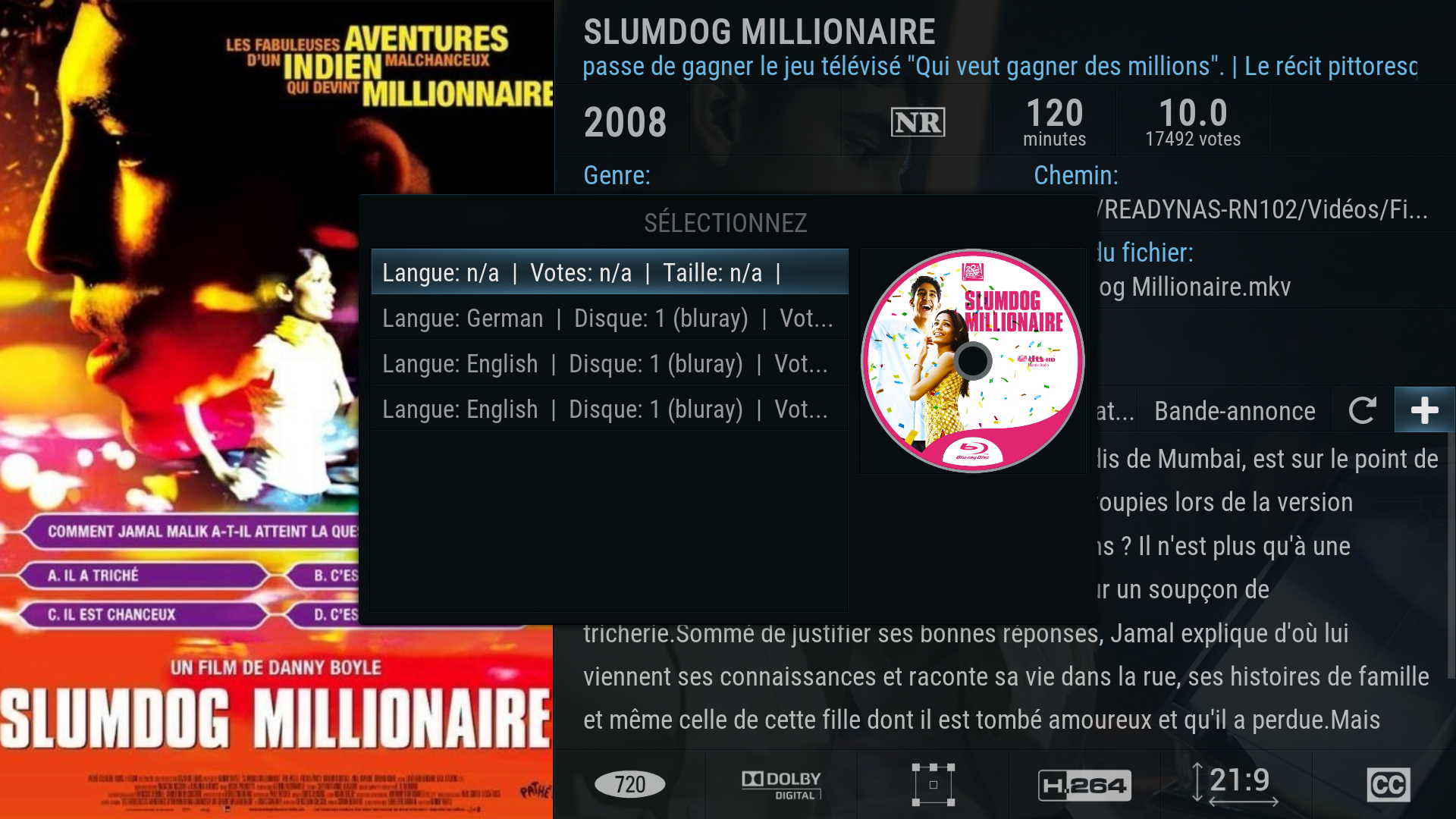The width and height of the screenshot is (1456, 819).
Task: Click the 120 minutes duration box
Action: (1054, 121)
